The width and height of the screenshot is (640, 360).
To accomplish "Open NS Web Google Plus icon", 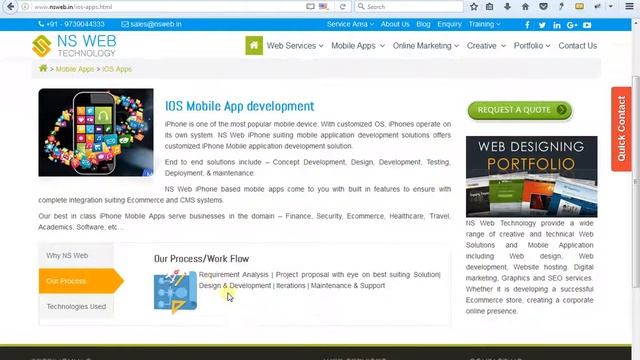I will 572,25.
